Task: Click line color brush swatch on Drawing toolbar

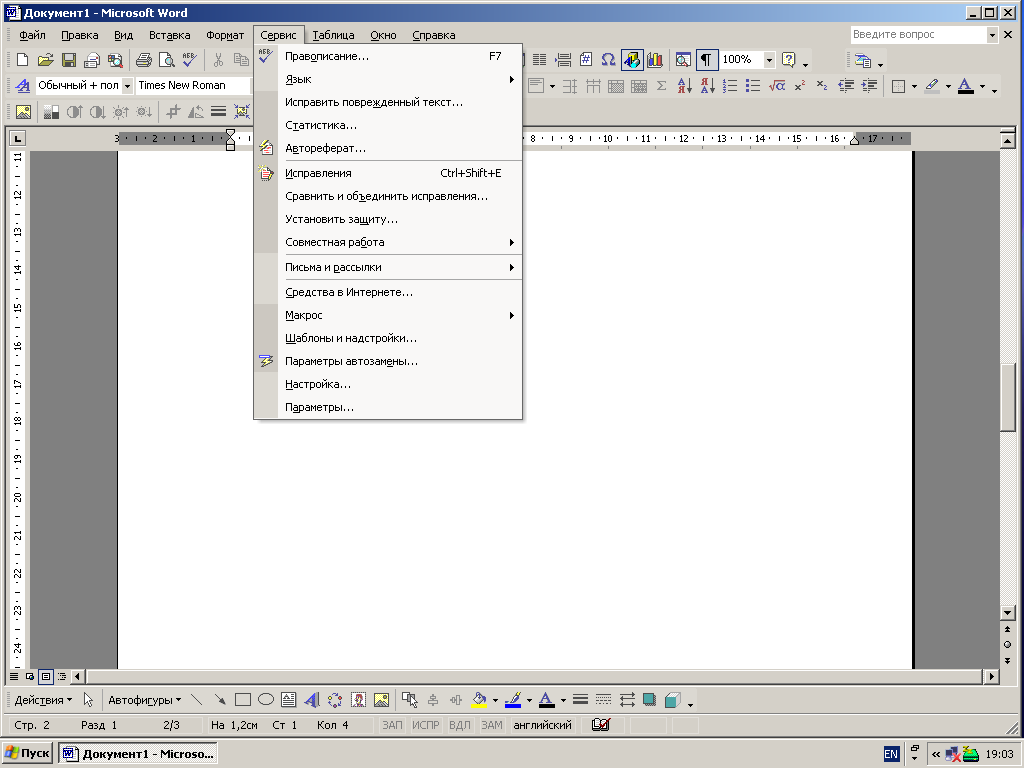Action: pyautogui.click(x=513, y=700)
